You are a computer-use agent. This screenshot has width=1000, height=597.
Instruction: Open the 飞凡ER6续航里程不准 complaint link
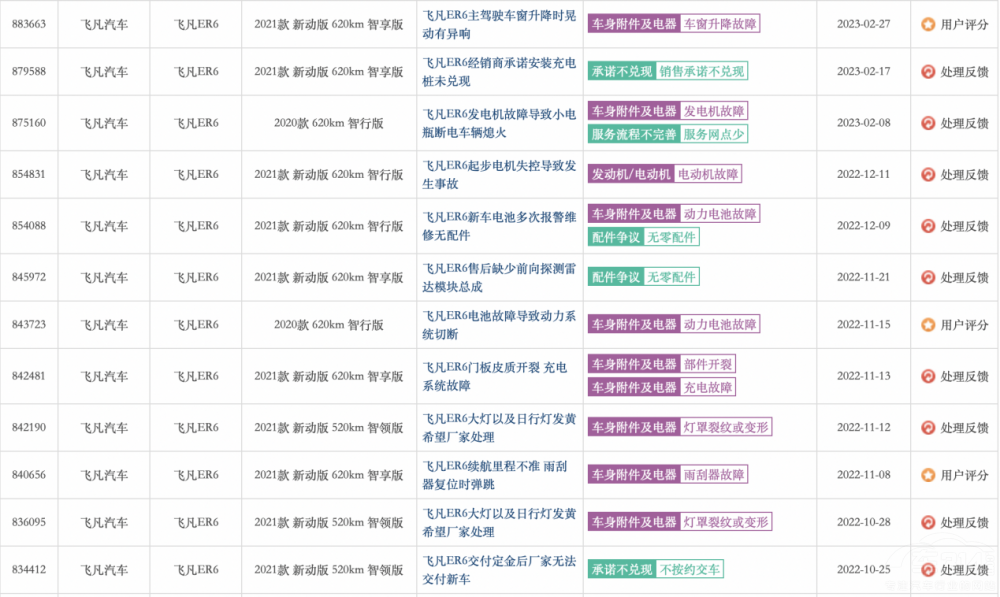pos(499,475)
